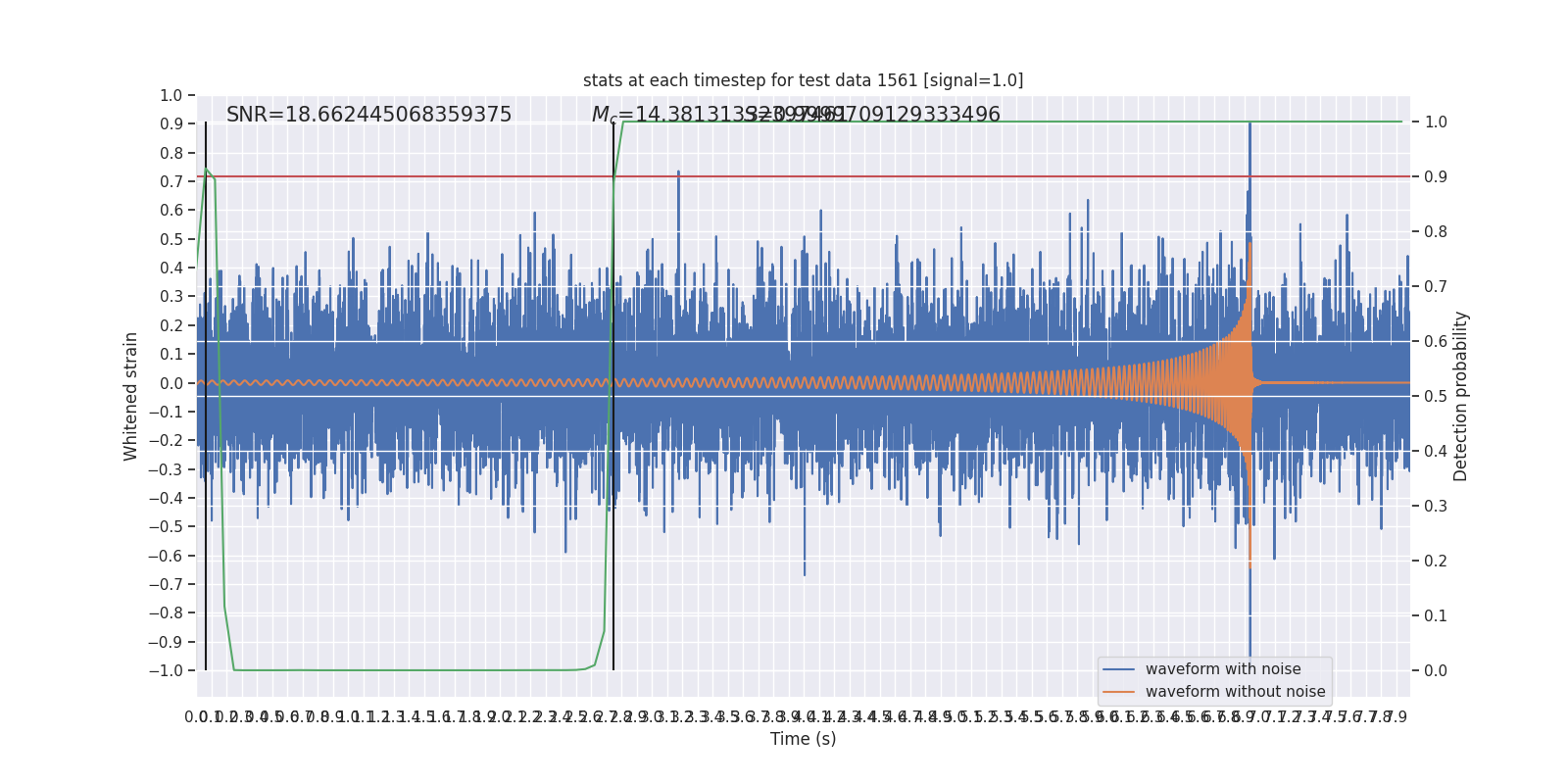Click the 'waveform without noise' legend label
The width and height of the screenshot is (1568, 784).
point(1235,692)
